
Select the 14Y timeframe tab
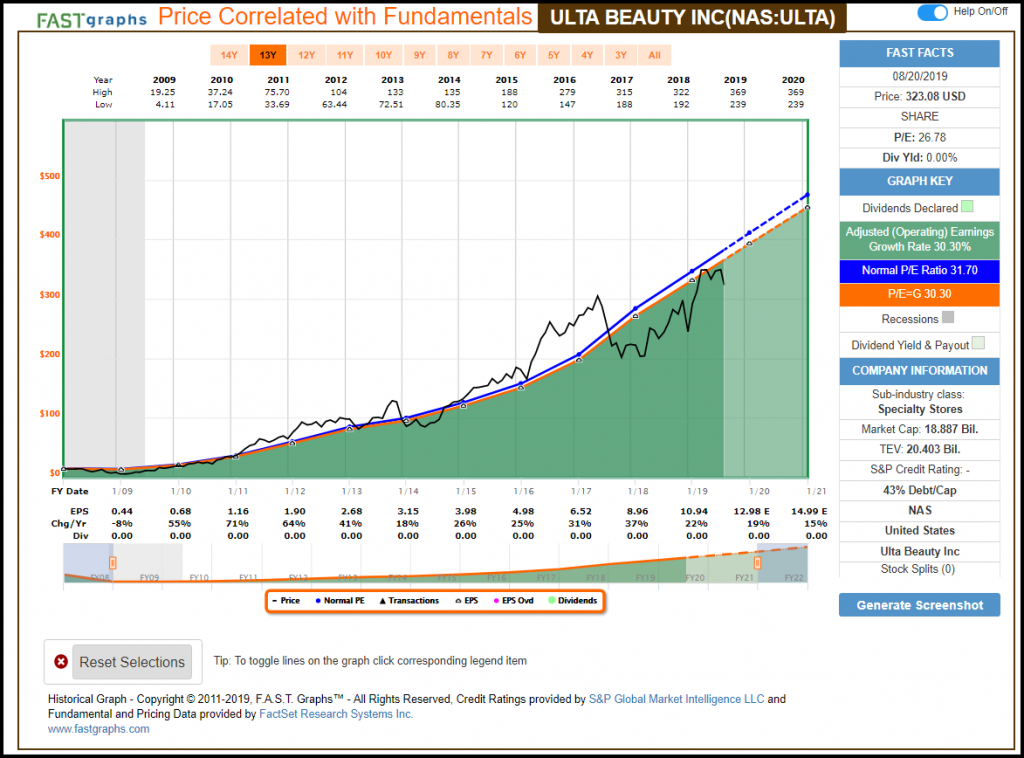coord(229,55)
